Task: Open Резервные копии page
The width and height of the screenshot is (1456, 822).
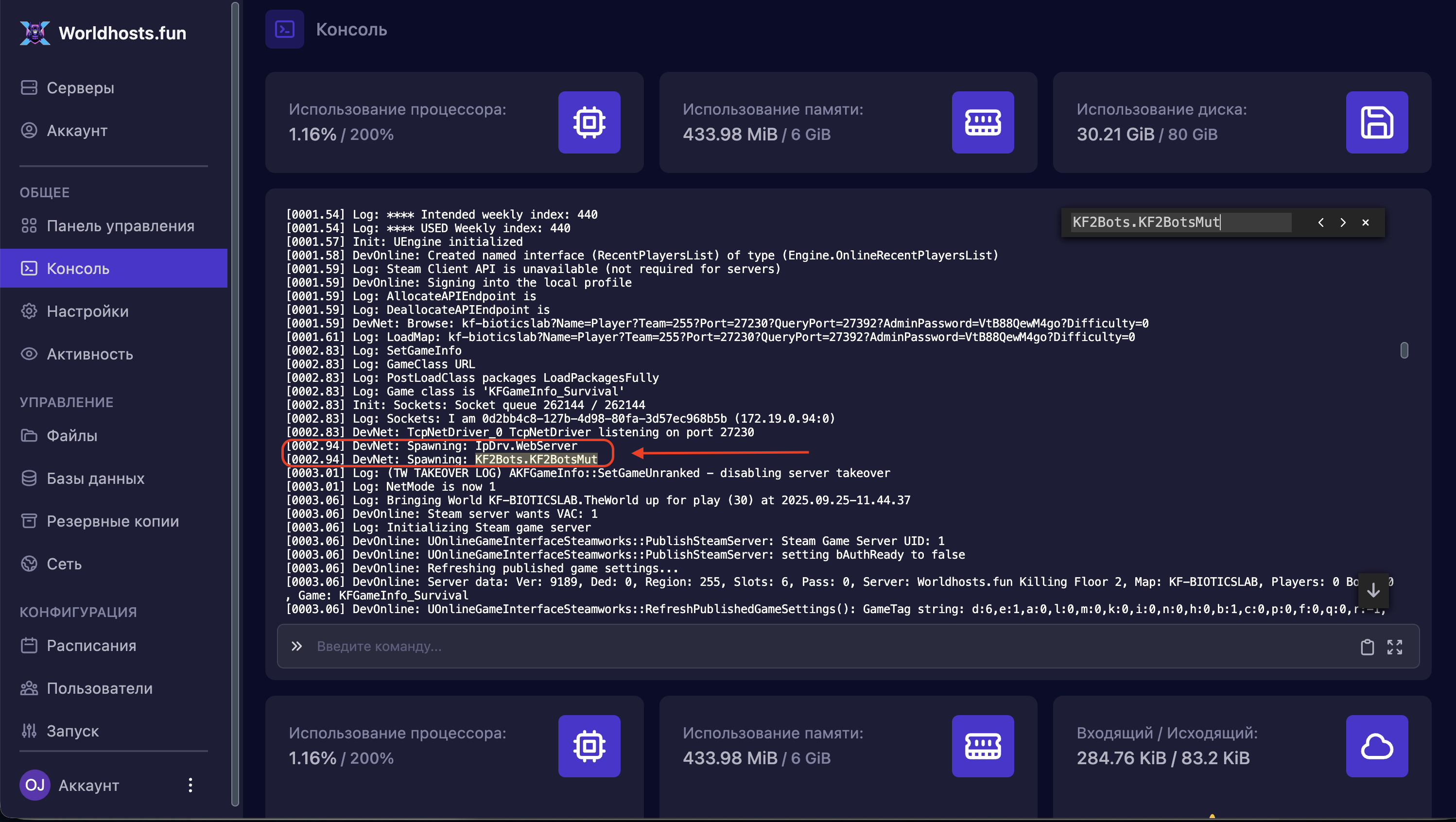Action: click(112, 521)
